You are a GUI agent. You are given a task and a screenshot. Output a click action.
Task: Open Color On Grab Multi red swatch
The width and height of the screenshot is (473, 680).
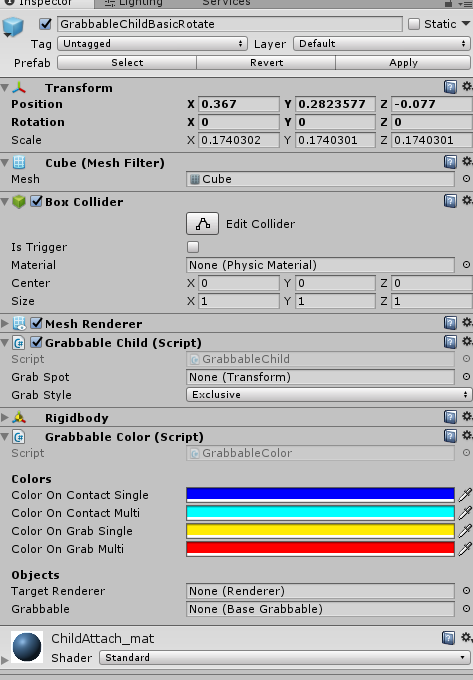point(320,549)
